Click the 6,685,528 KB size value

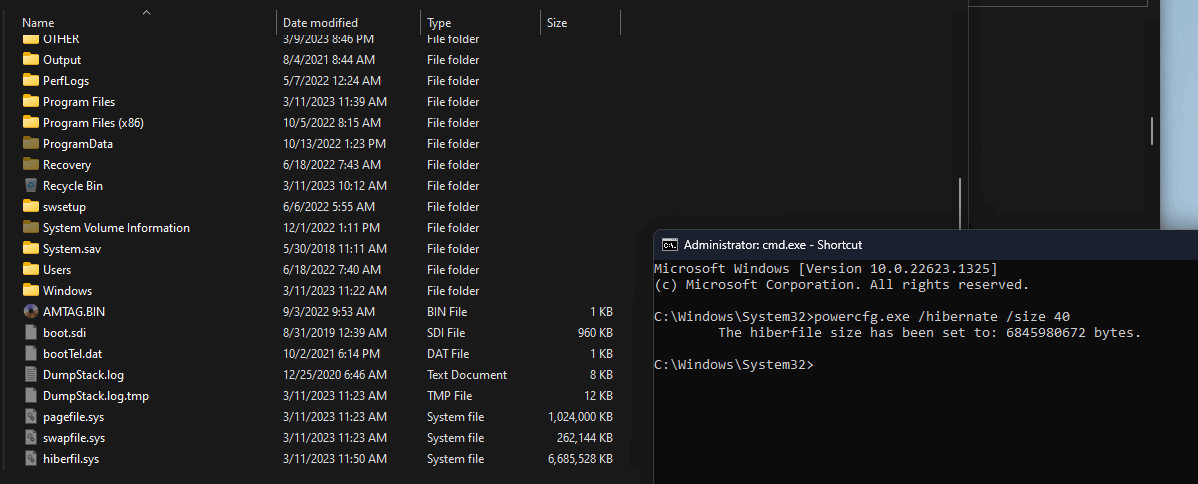(x=581, y=459)
